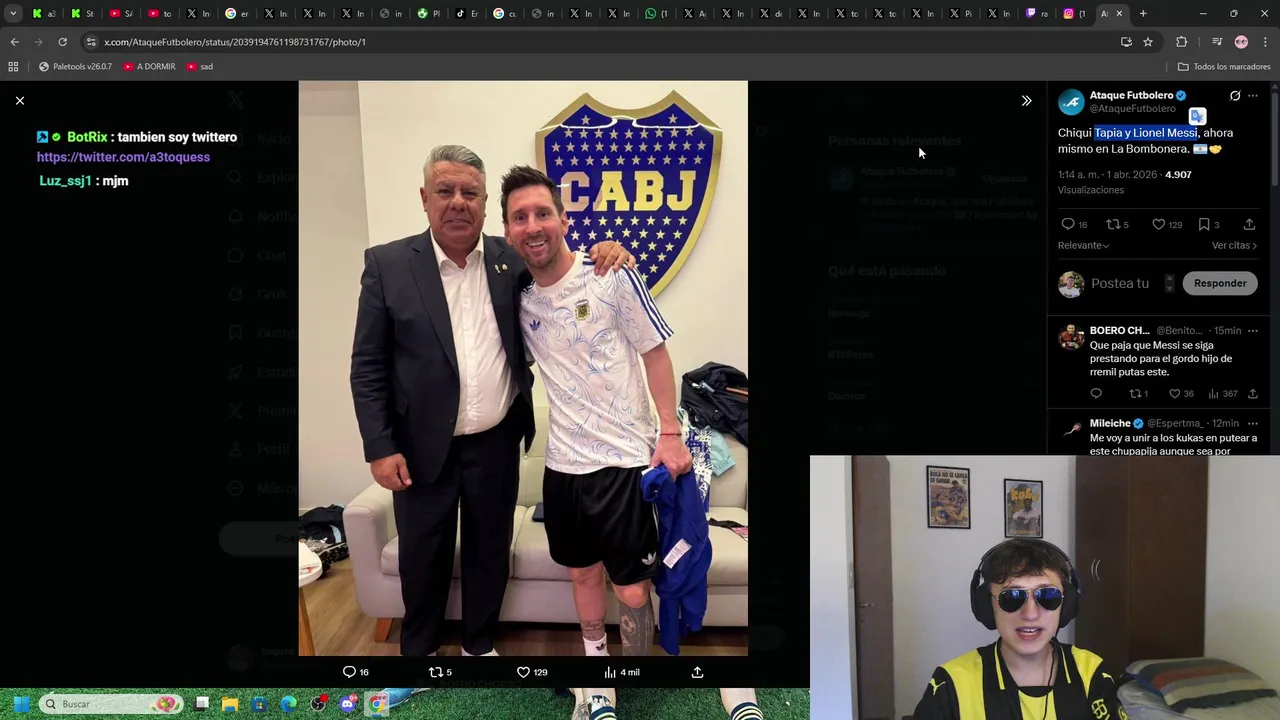This screenshot has height=720, width=1280.
Task: Open Microsoft Edge from the taskbar
Action: click(289, 704)
